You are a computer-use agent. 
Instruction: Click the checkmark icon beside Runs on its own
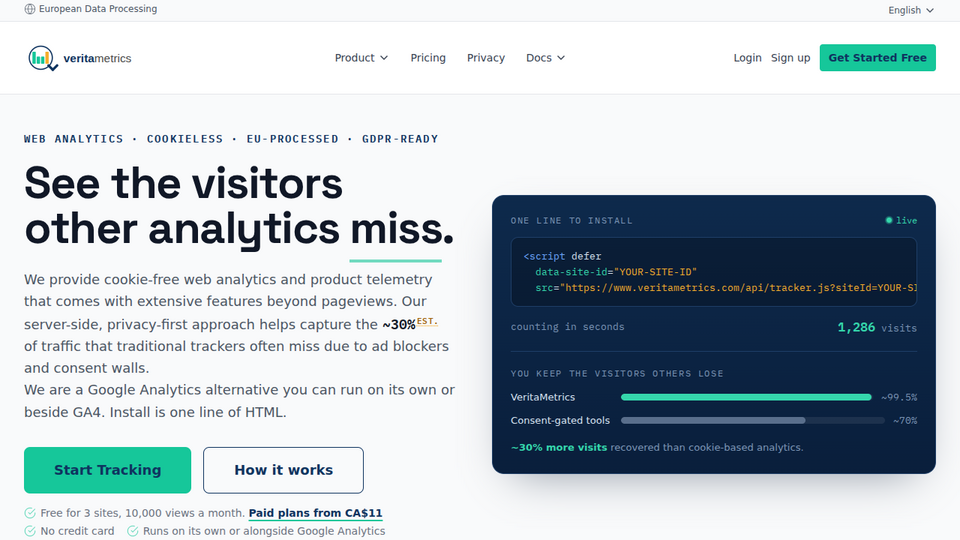click(132, 531)
